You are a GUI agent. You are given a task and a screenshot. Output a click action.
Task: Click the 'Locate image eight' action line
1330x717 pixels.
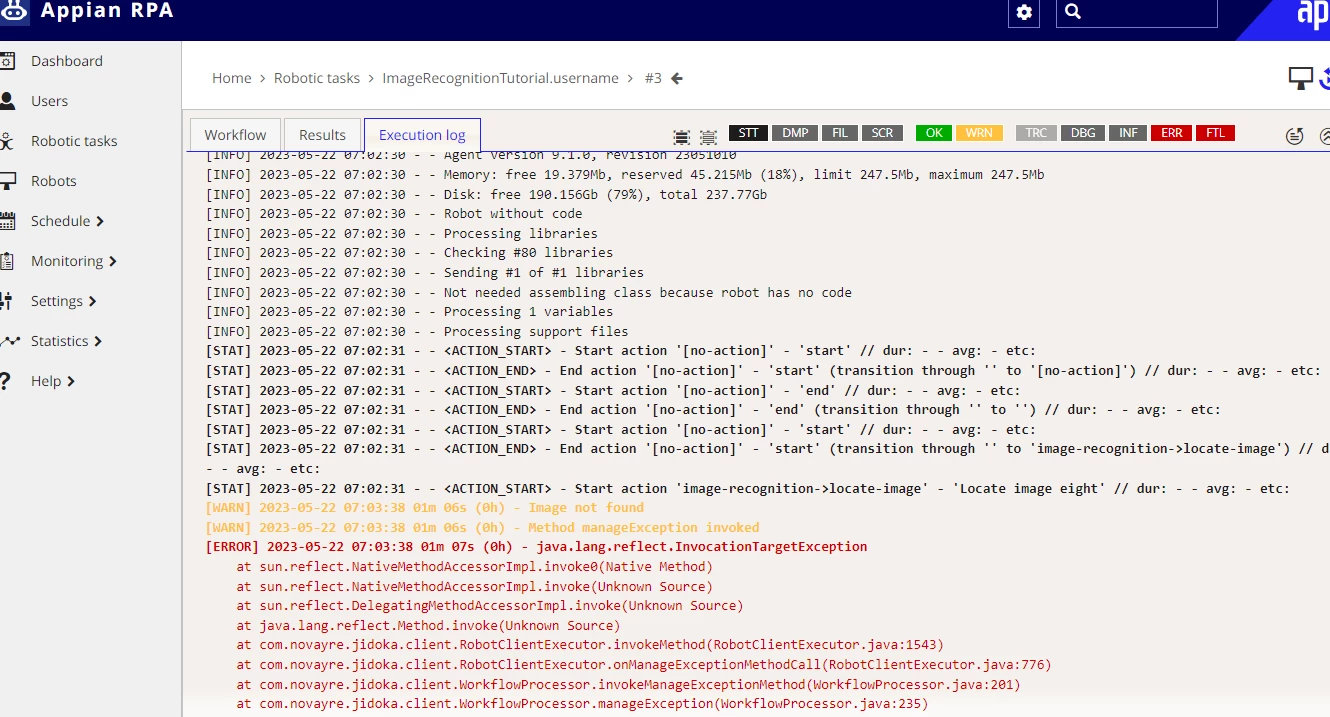pyautogui.click(x=748, y=489)
